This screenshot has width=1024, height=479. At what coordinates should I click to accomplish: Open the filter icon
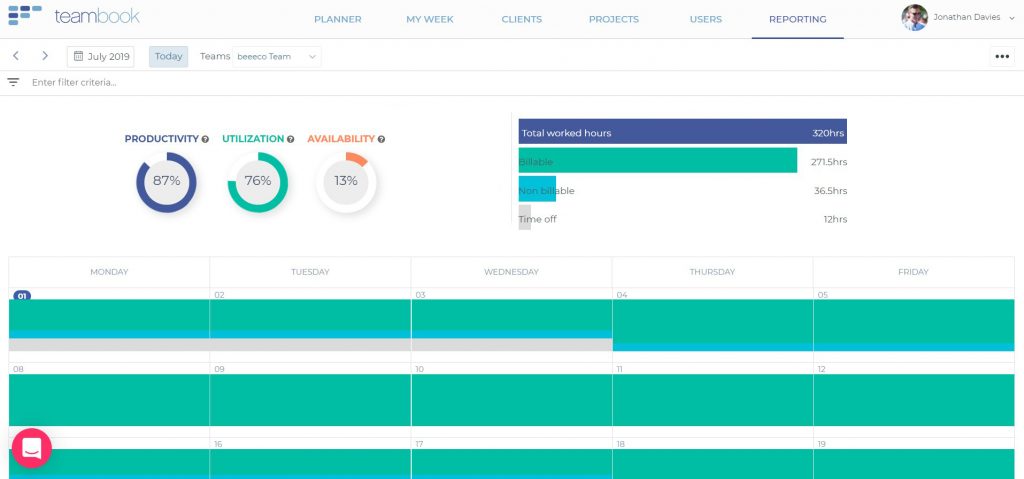13,82
